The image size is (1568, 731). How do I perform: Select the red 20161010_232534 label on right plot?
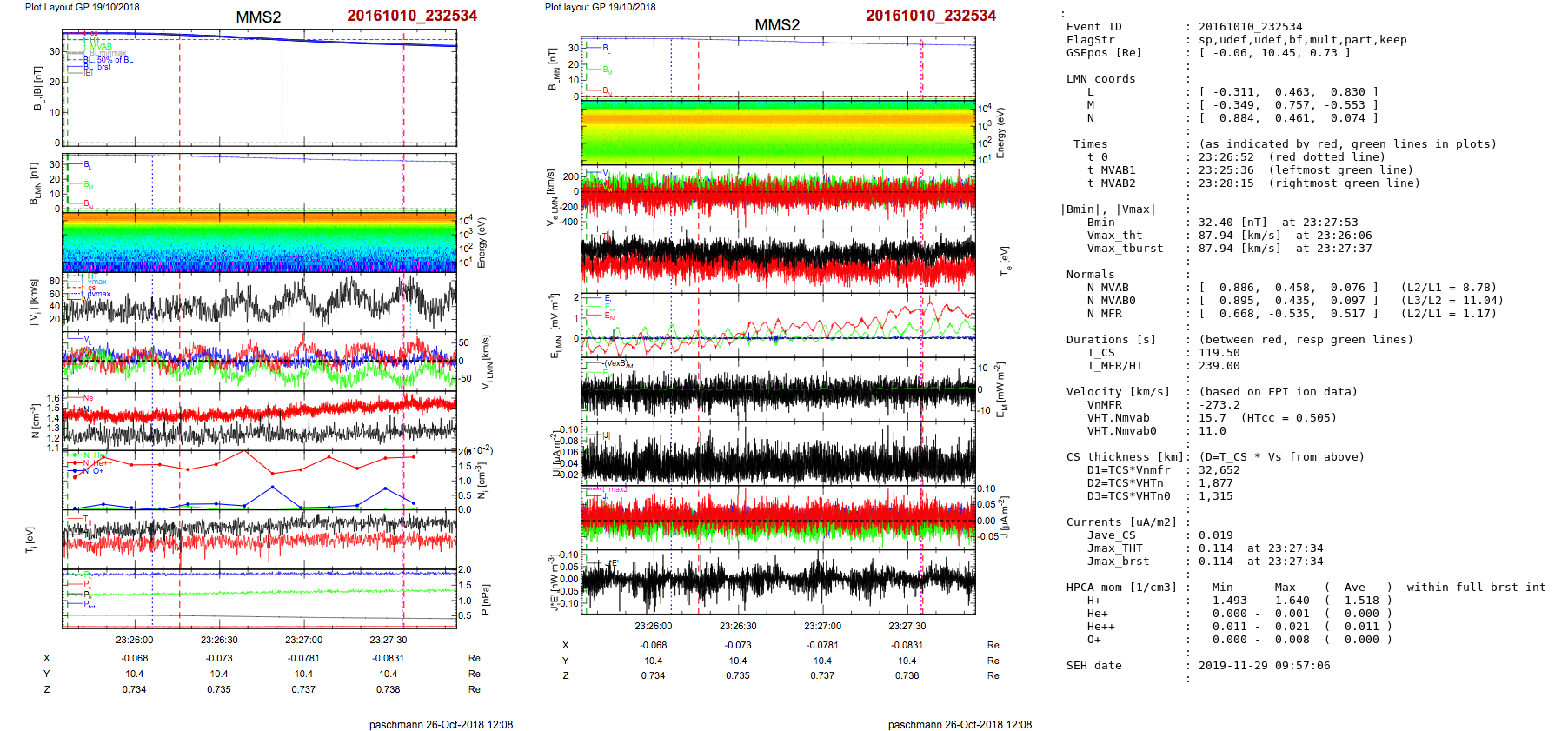(x=931, y=16)
